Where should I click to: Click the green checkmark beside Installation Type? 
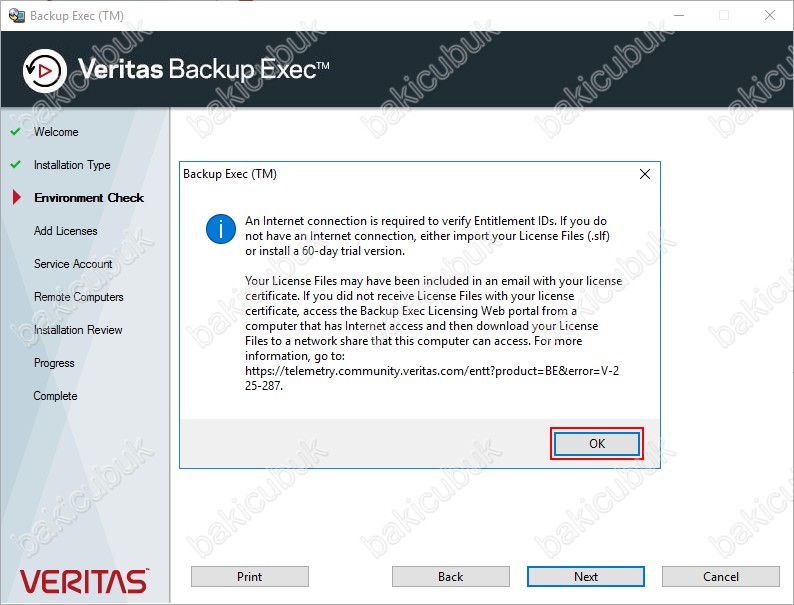pyautogui.click(x=15, y=165)
